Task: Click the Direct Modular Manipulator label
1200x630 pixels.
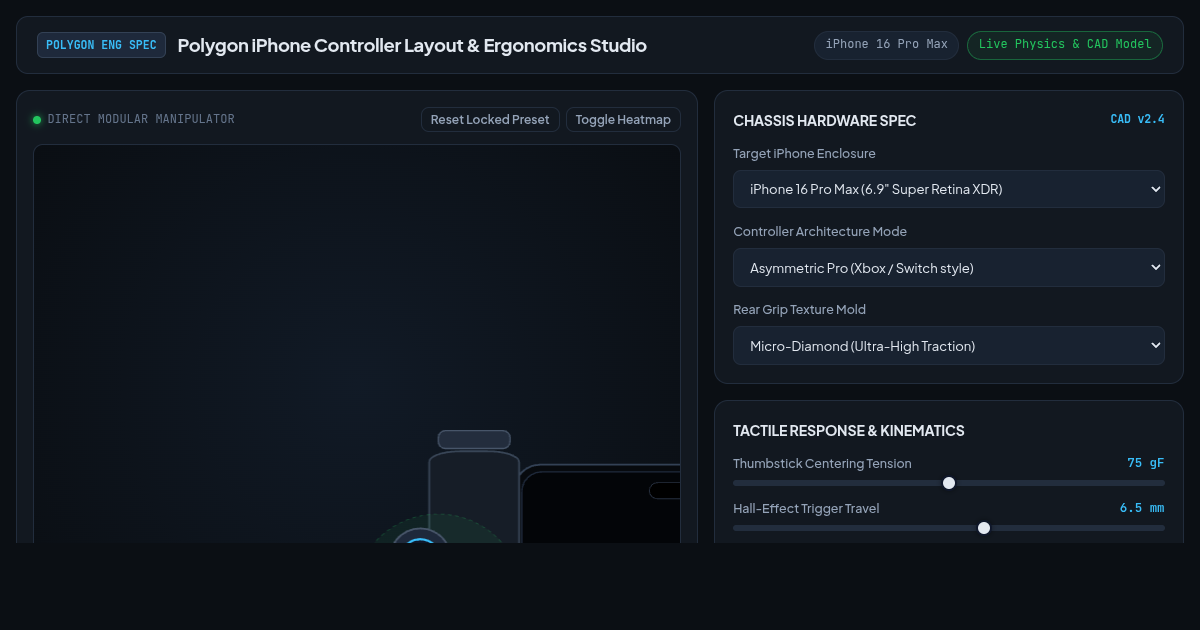Action: (x=141, y=119)
